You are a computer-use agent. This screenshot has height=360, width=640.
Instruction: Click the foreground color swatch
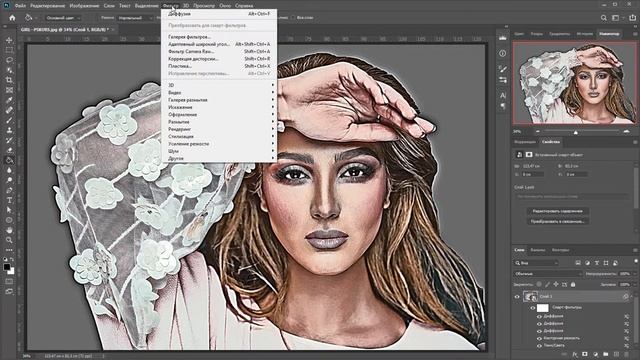[x=7, y=267]
